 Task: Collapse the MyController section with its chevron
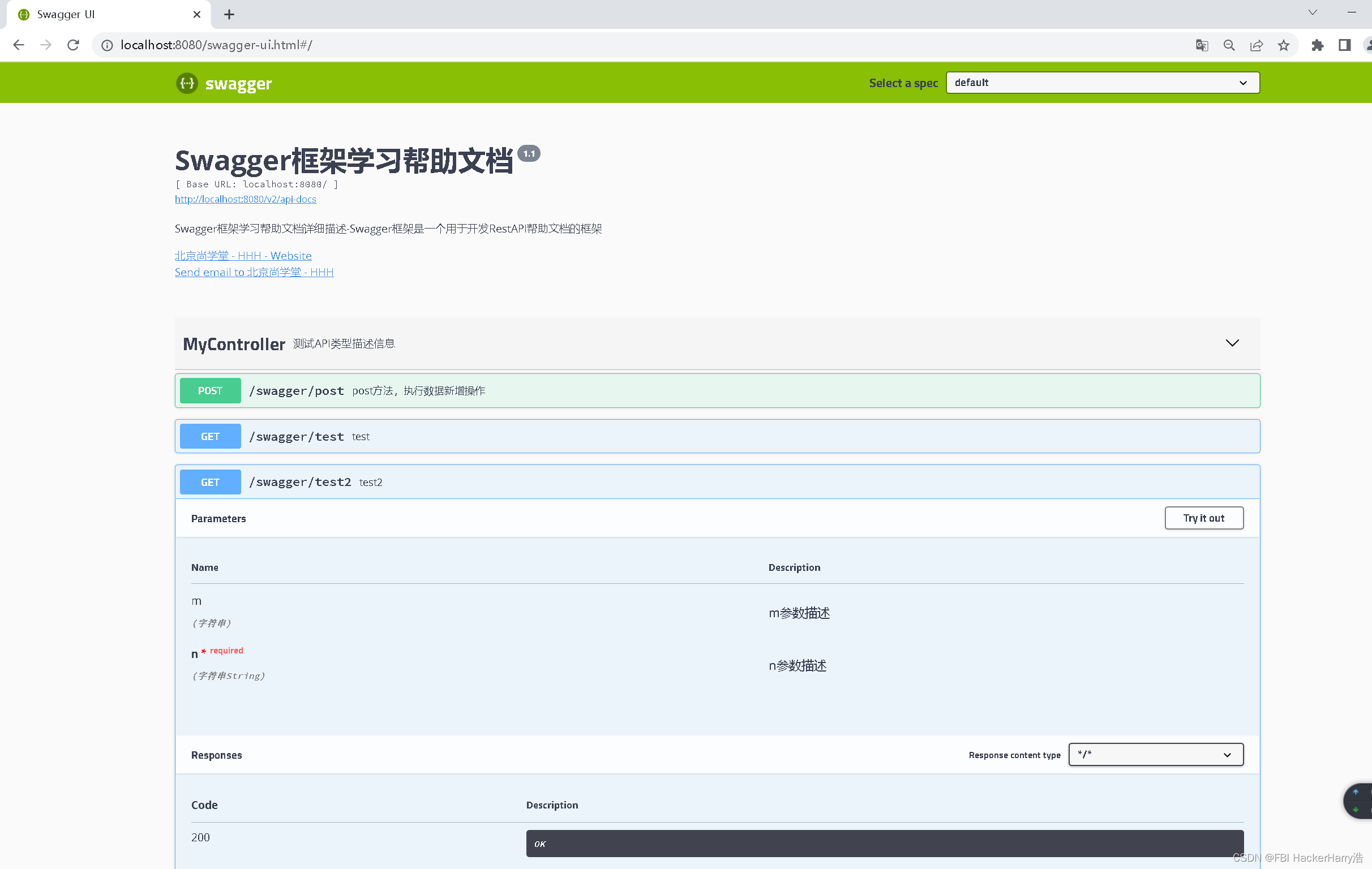click(1232, 343)
